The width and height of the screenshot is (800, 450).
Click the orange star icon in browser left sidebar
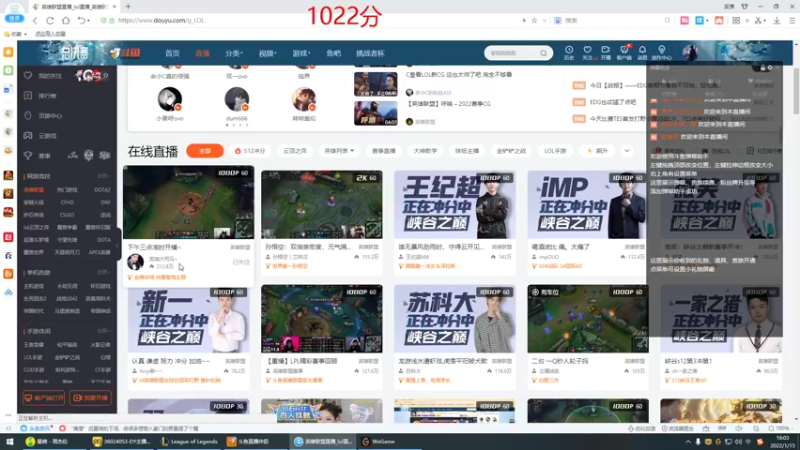[x=8, y=52]
